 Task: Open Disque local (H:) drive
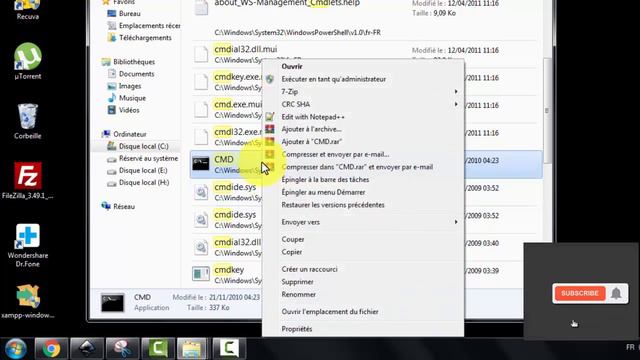click(144, 182)
